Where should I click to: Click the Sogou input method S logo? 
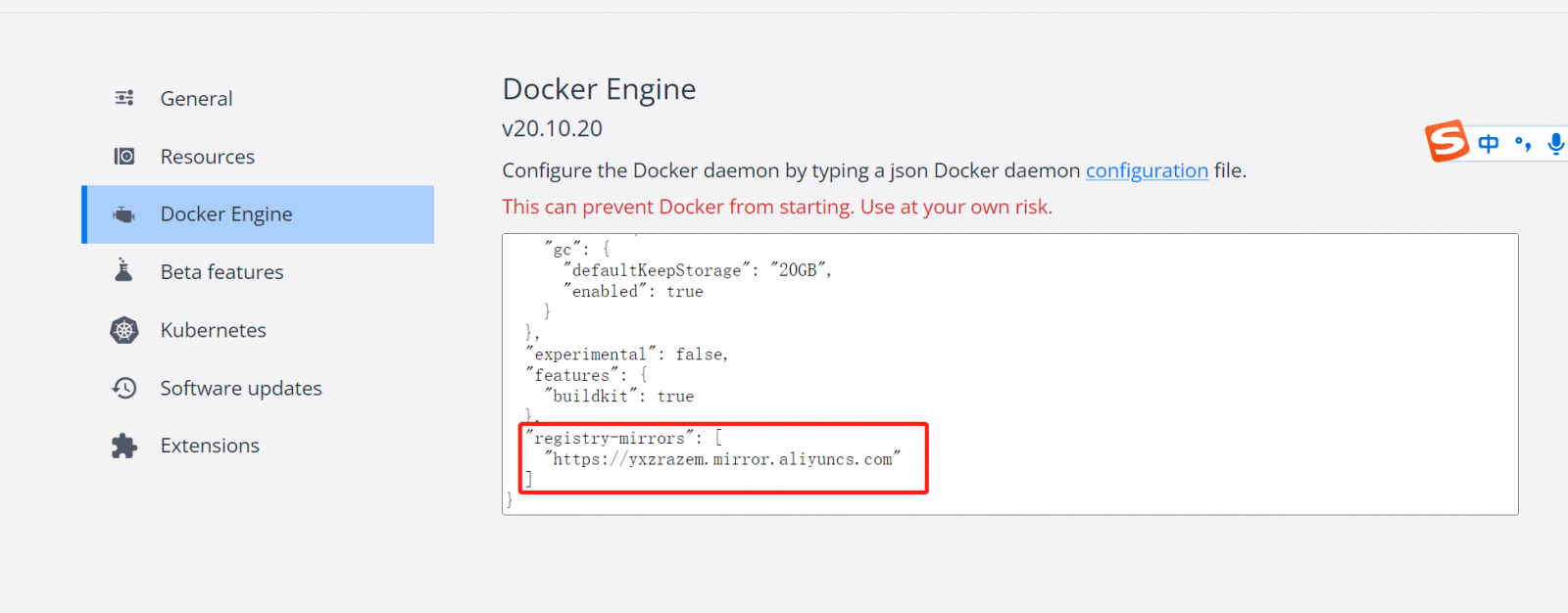pyautogui.click(x=1446, y=141)
